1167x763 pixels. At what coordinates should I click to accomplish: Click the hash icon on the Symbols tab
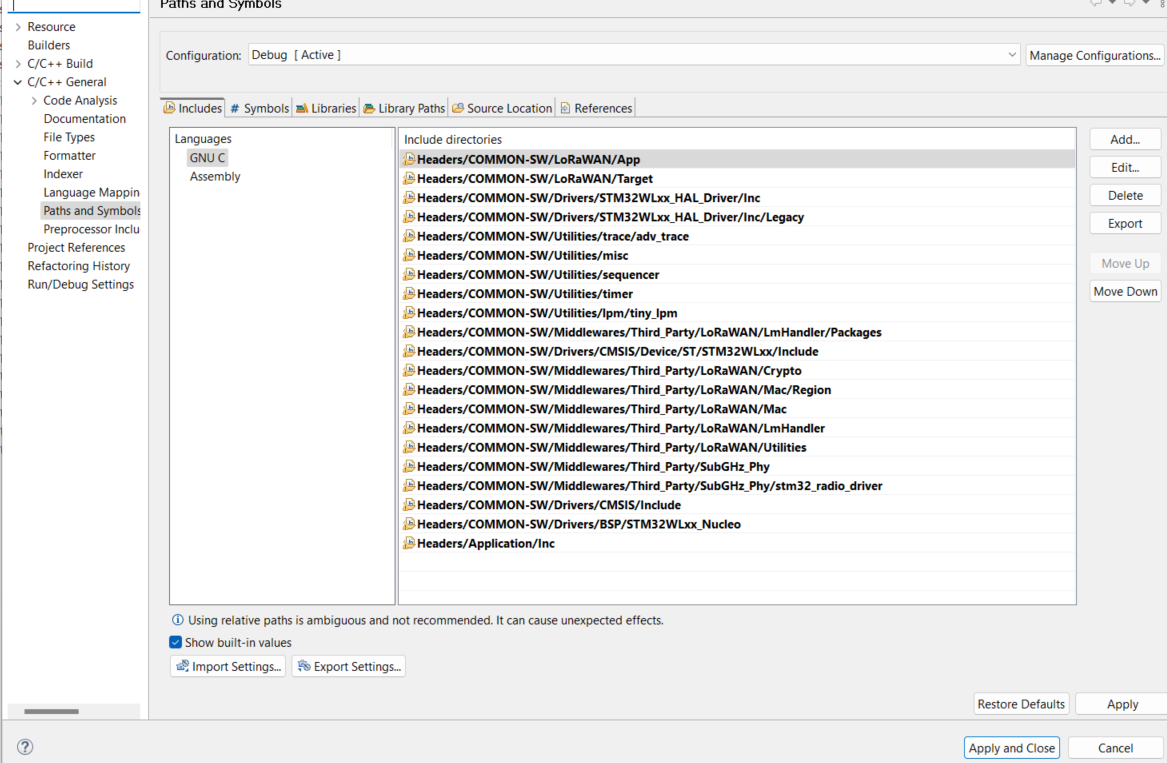coord(236,107)
